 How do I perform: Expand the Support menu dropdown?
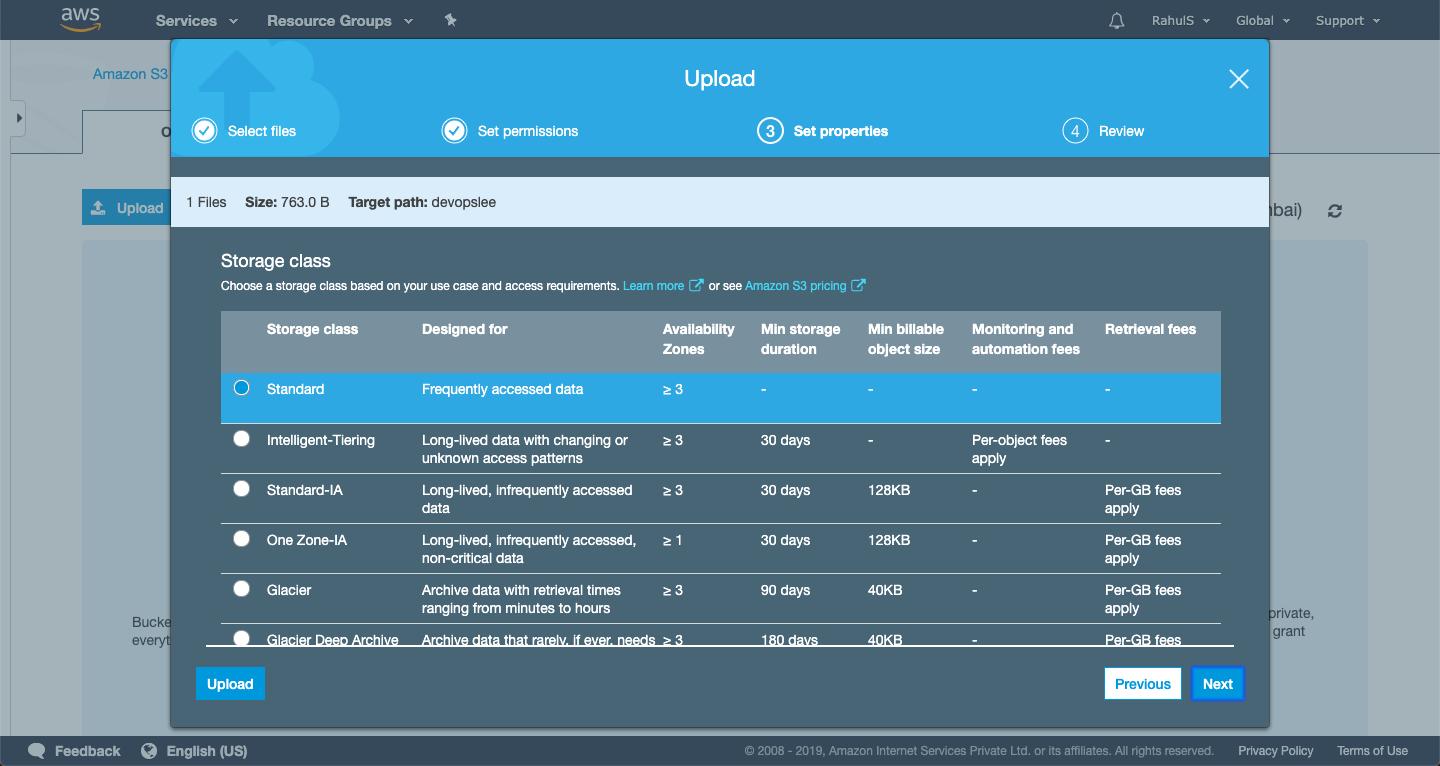pos(1347,21)
